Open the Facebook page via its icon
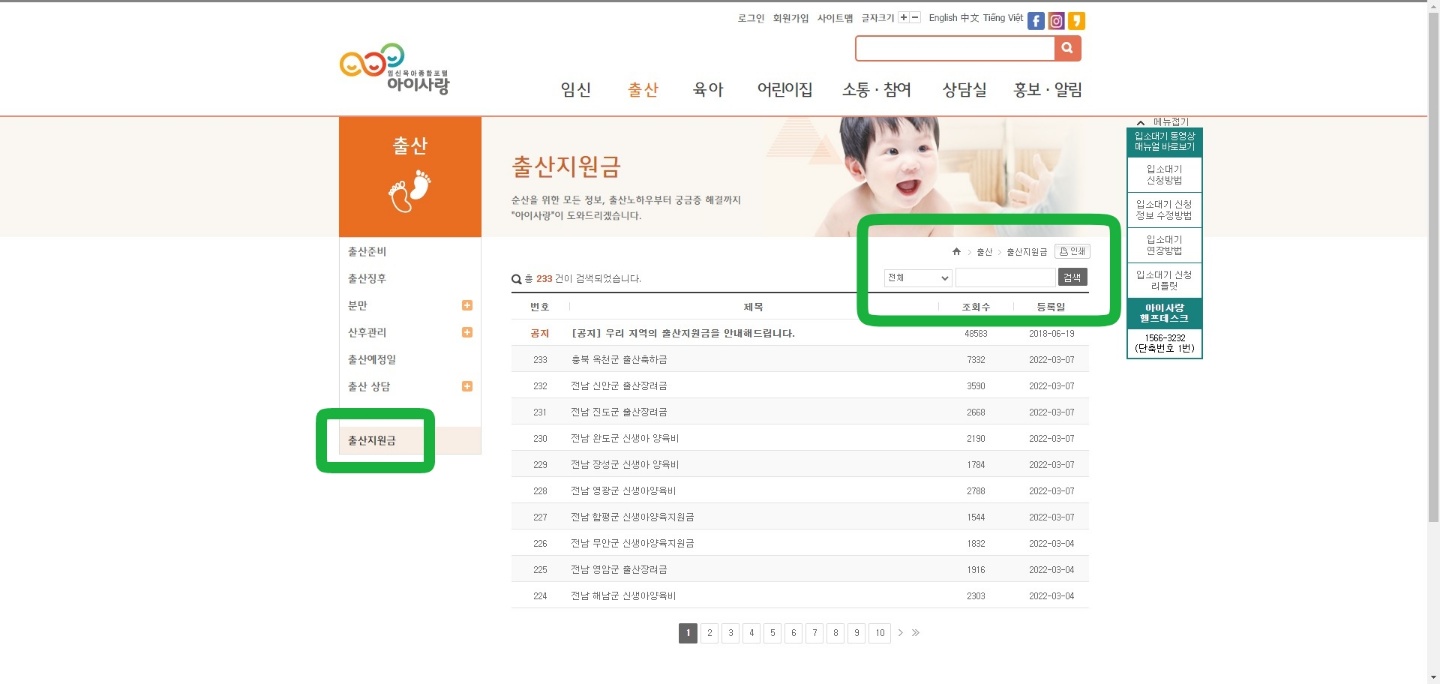Viewport: 1440px width, 684px height. coord(1036,20)
